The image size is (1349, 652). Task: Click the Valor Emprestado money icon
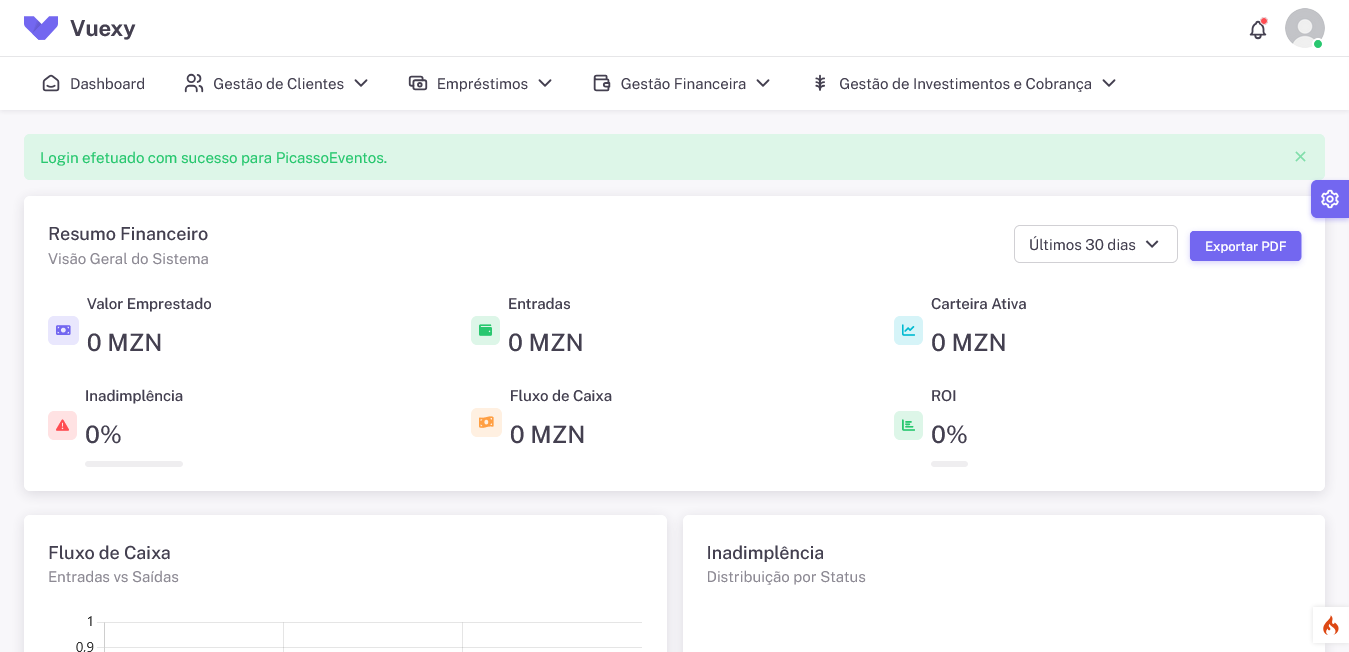[63, 330]
